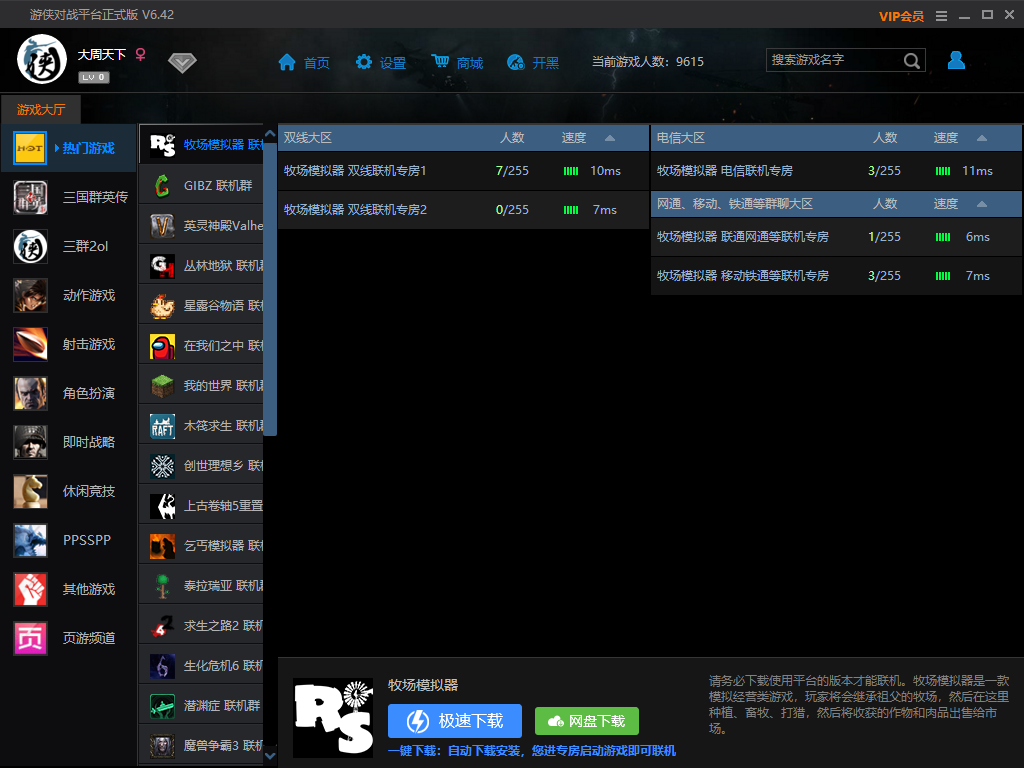
Task: Collapse the 电信大区 section arrow
Action: [x=982, y=138]
